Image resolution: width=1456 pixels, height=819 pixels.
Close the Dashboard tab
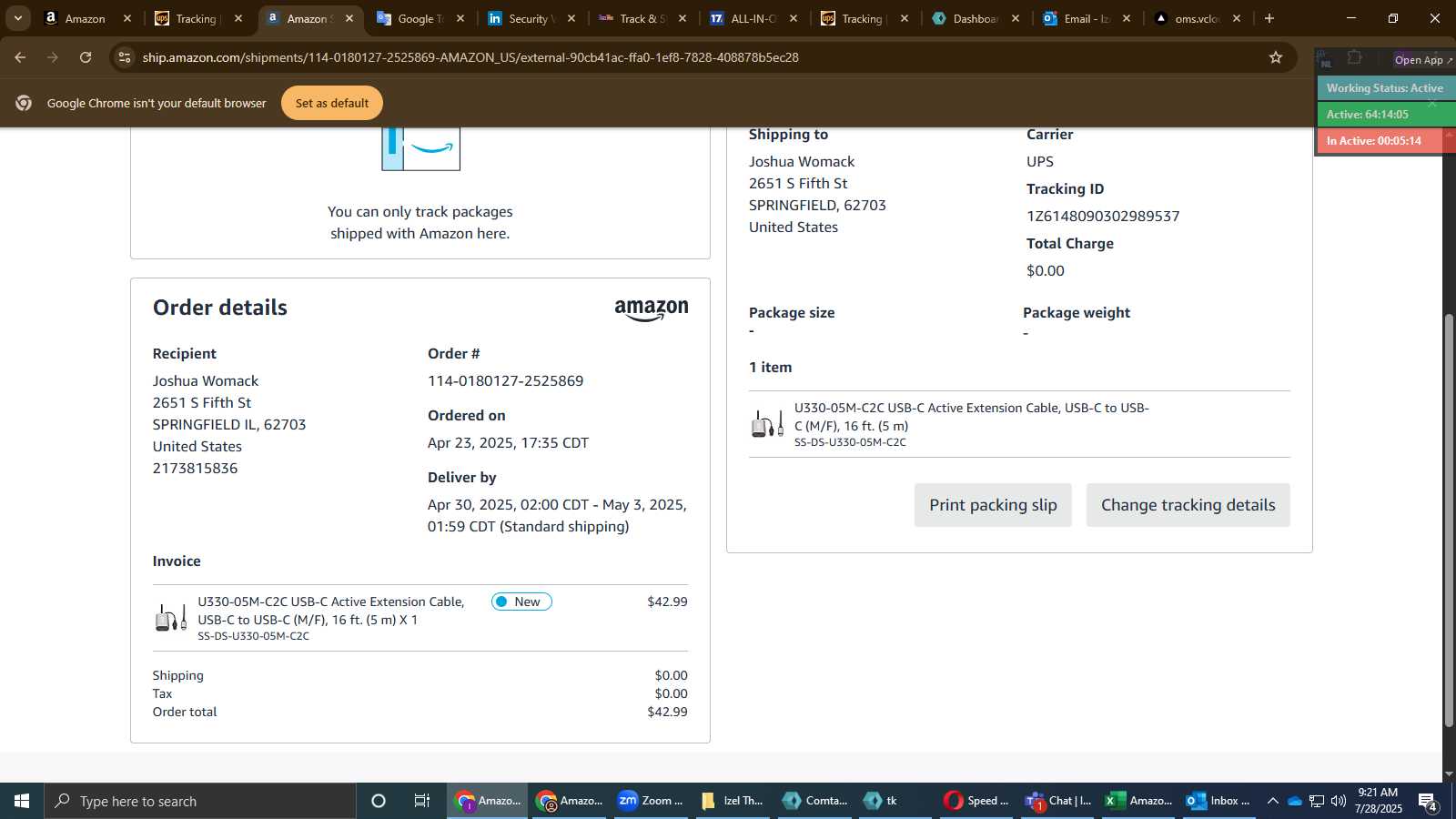click(x=1016, y=18)
